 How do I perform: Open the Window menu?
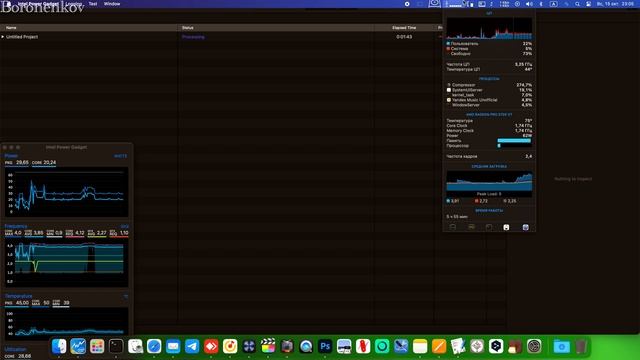(x=112, y=4)
